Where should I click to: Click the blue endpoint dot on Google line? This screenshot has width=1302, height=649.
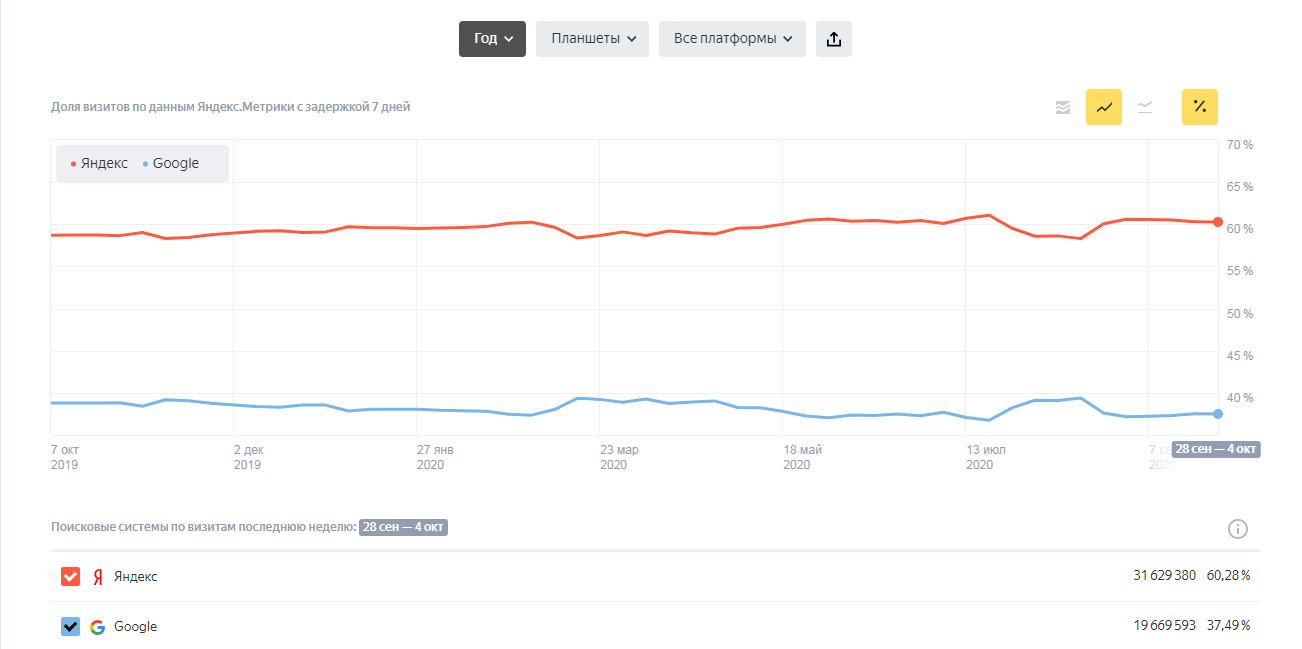click(1218, 414)
